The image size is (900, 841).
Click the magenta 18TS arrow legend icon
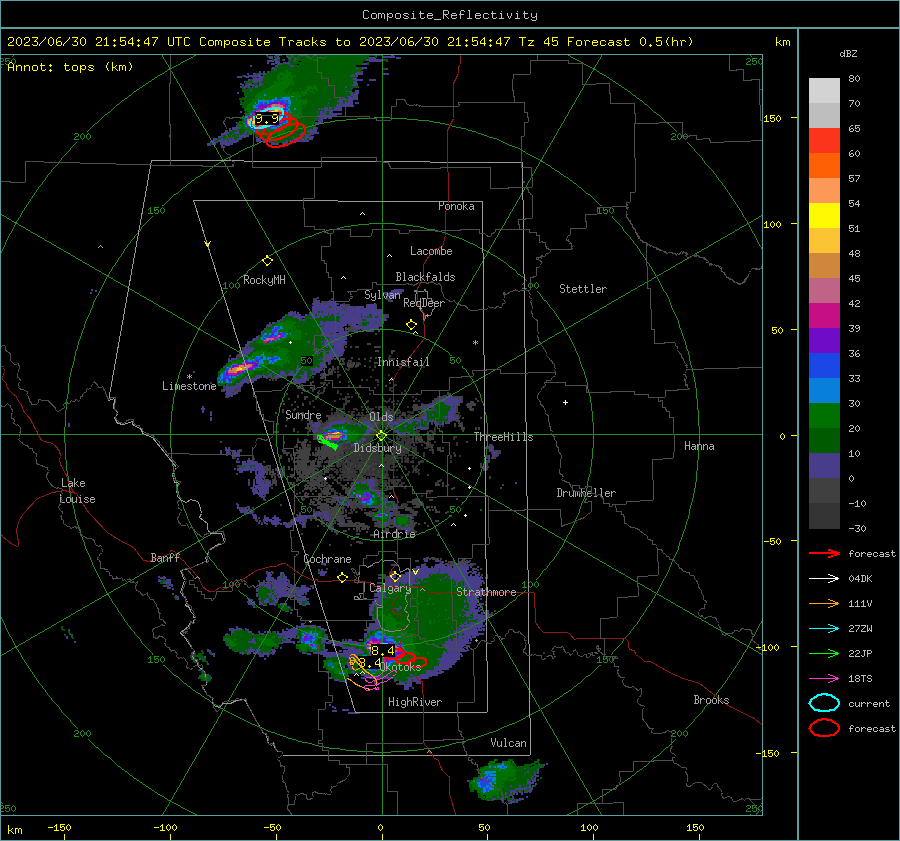click(824, 679)
